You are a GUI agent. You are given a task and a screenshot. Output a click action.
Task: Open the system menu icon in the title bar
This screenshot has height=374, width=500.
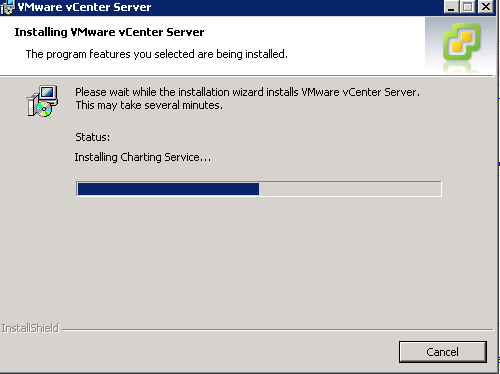coord(7,7)
